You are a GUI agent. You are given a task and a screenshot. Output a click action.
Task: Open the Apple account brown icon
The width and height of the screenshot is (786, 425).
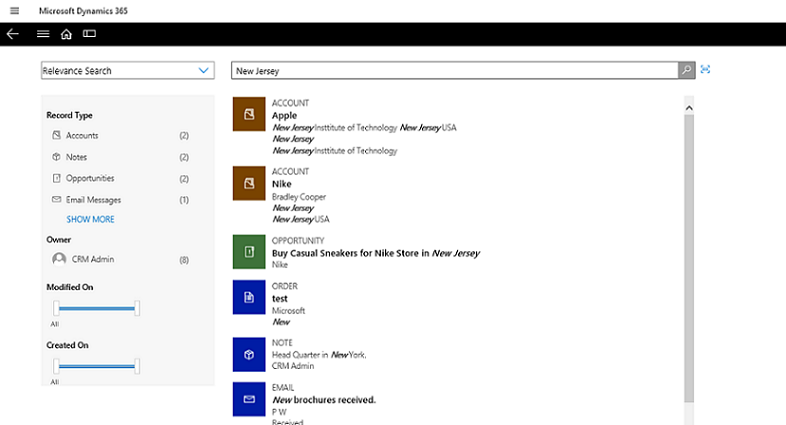[249, 114]
